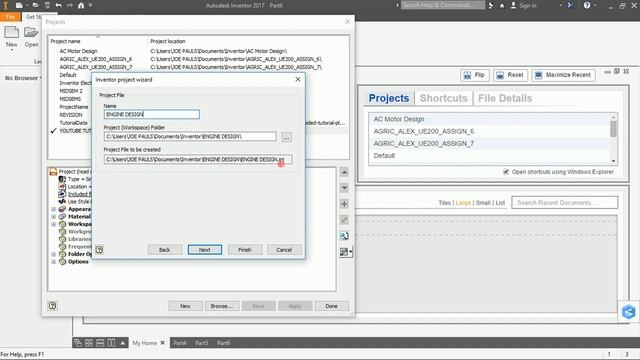Click the Project (Workspace) Folder path field
This screenshot has height=360, width=640.
click(190, 137)
